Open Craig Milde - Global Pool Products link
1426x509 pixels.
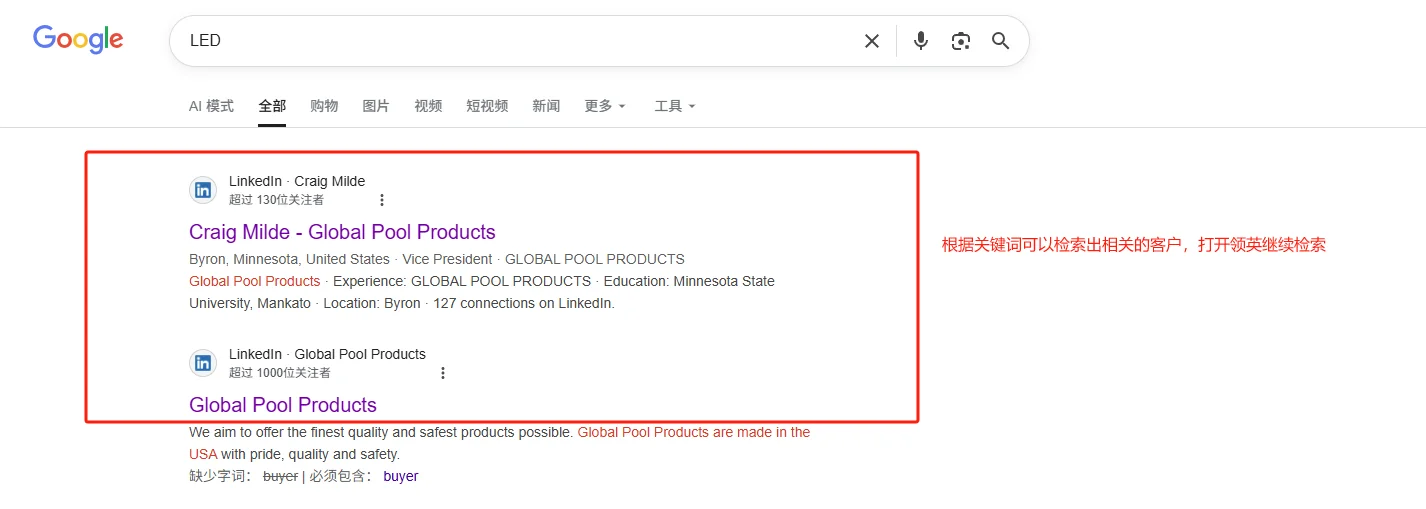point(342,232)
